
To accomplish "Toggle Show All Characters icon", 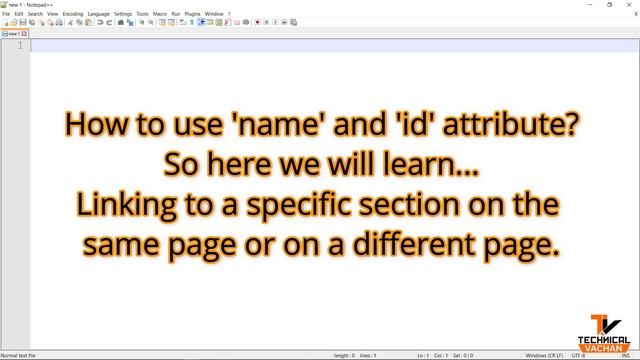I will pyautogui.click(x=192, y=22).
